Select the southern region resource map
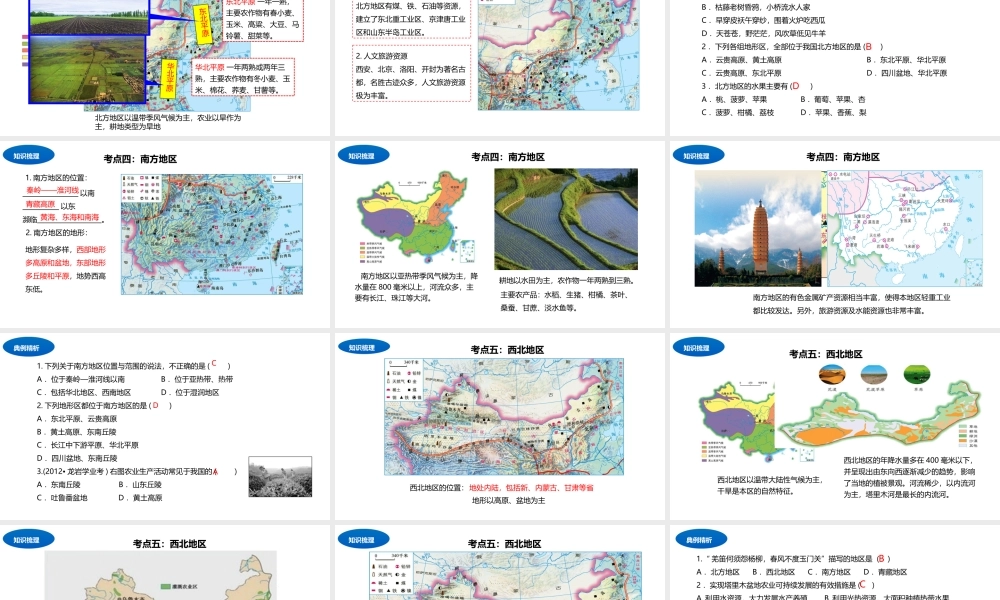 coord(212,234)
